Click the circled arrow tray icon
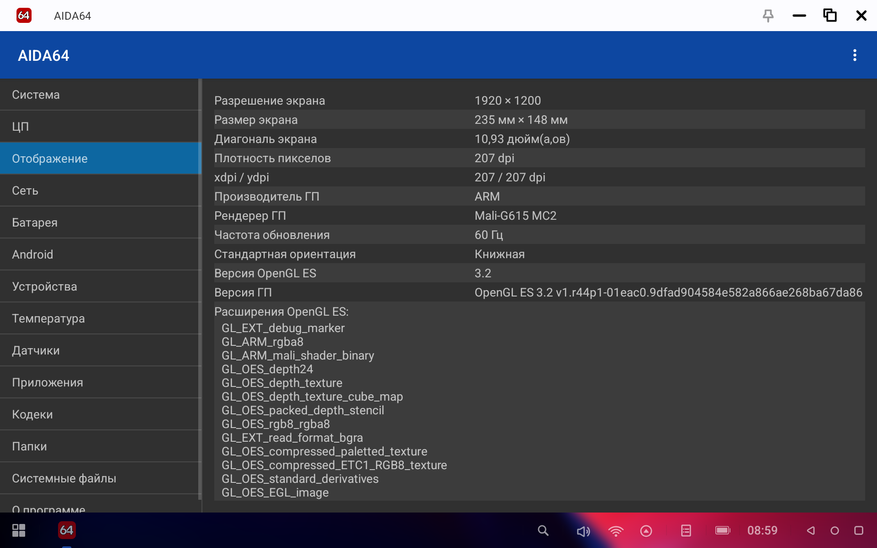 (x=646, y=531)
